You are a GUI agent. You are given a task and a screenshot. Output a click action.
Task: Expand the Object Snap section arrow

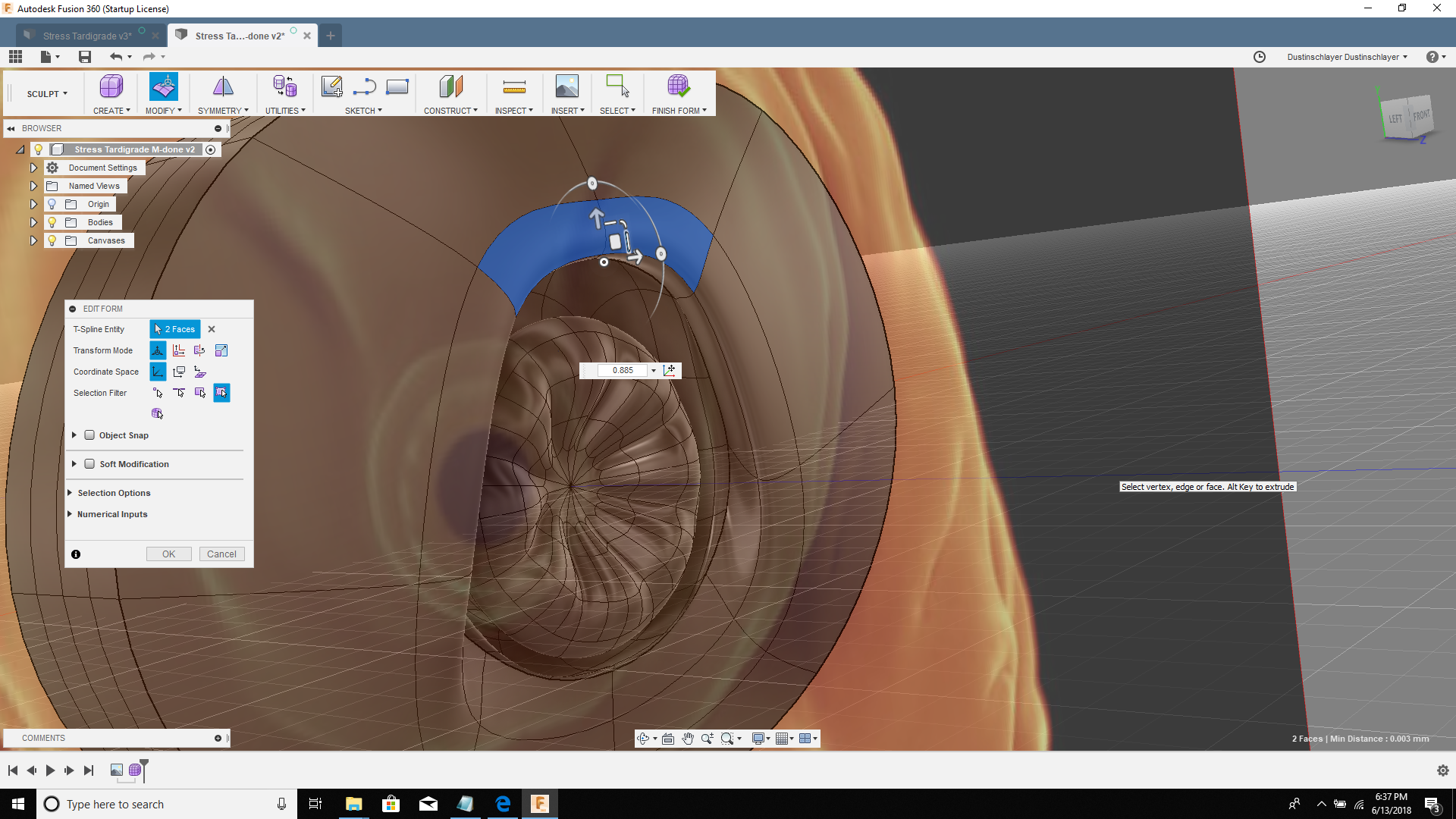click(x=74, y=435)
